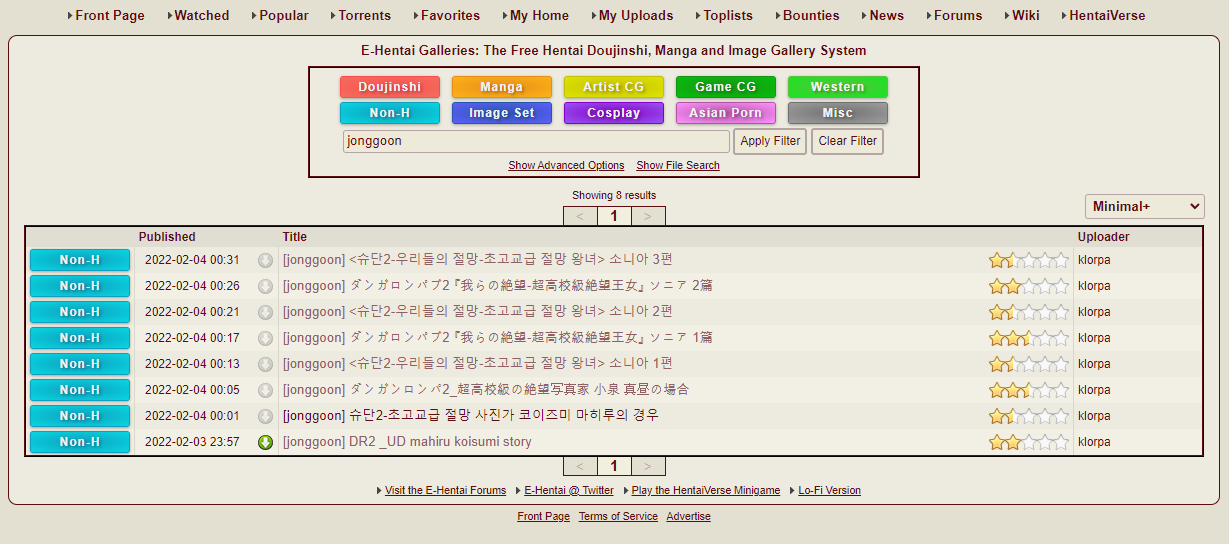Click the search field containing jonggoon
The height and width of the screenshot is (544, 1229).
tap(536, 141)
